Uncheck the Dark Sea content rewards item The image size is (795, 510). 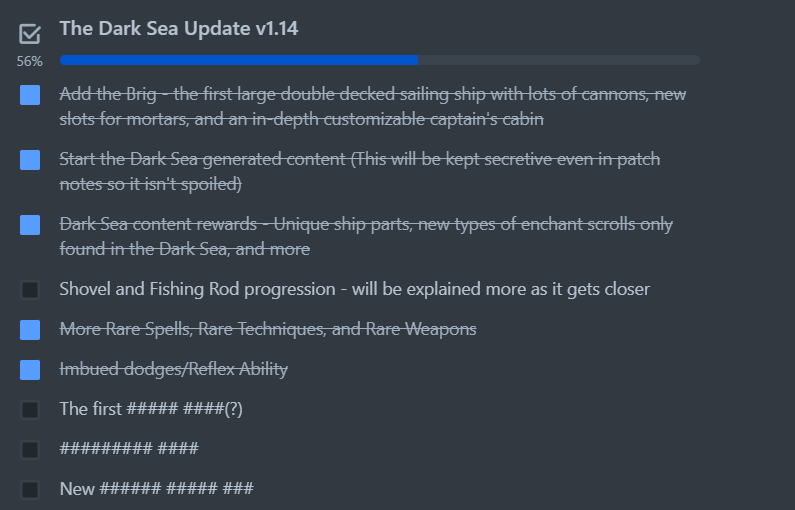click(30, 225)
